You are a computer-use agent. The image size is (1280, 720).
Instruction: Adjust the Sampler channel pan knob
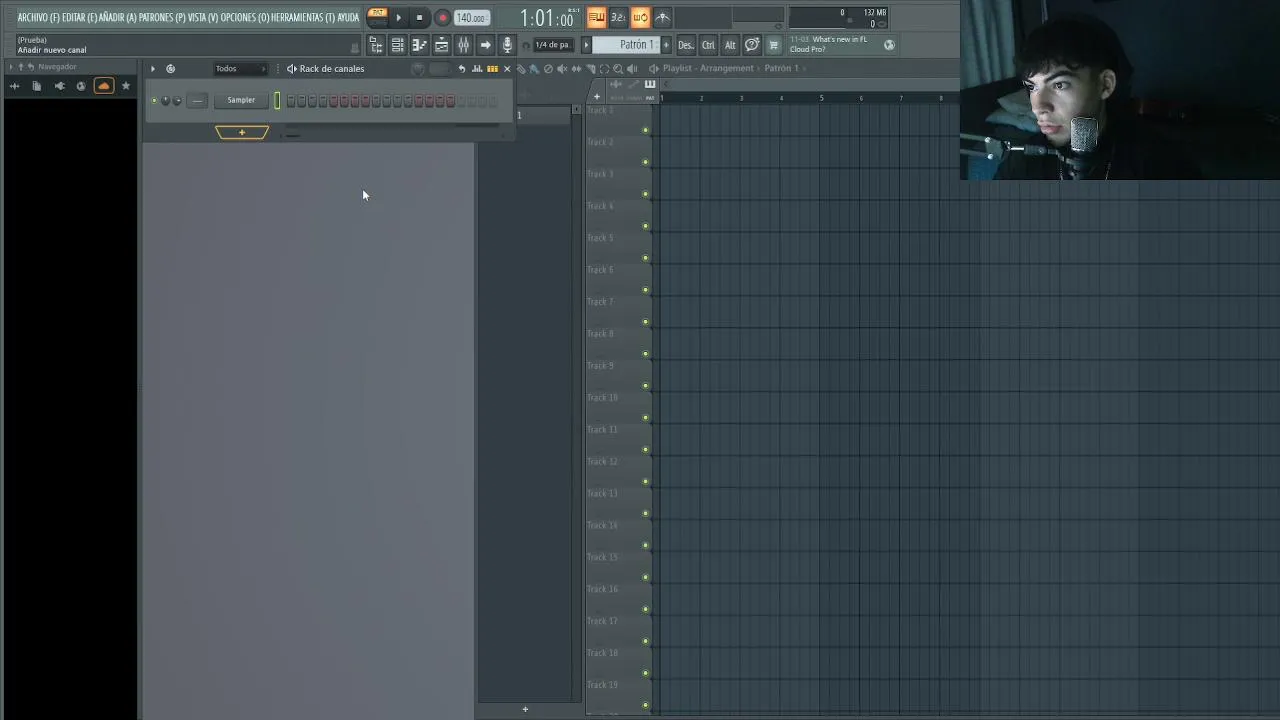pos(166,101)
